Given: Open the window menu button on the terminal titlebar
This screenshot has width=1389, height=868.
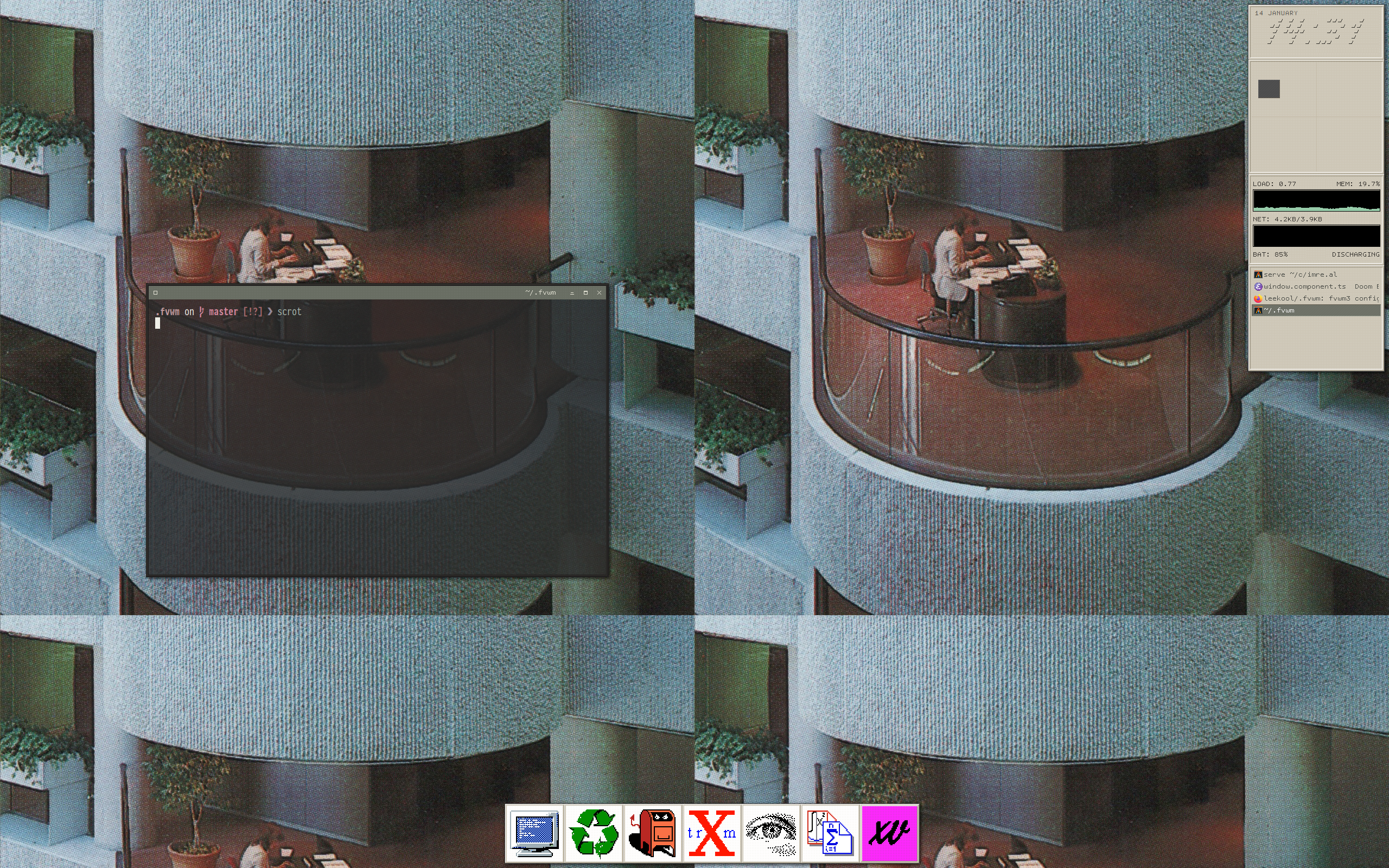Looking at the screenshot, I should [156, 293].
